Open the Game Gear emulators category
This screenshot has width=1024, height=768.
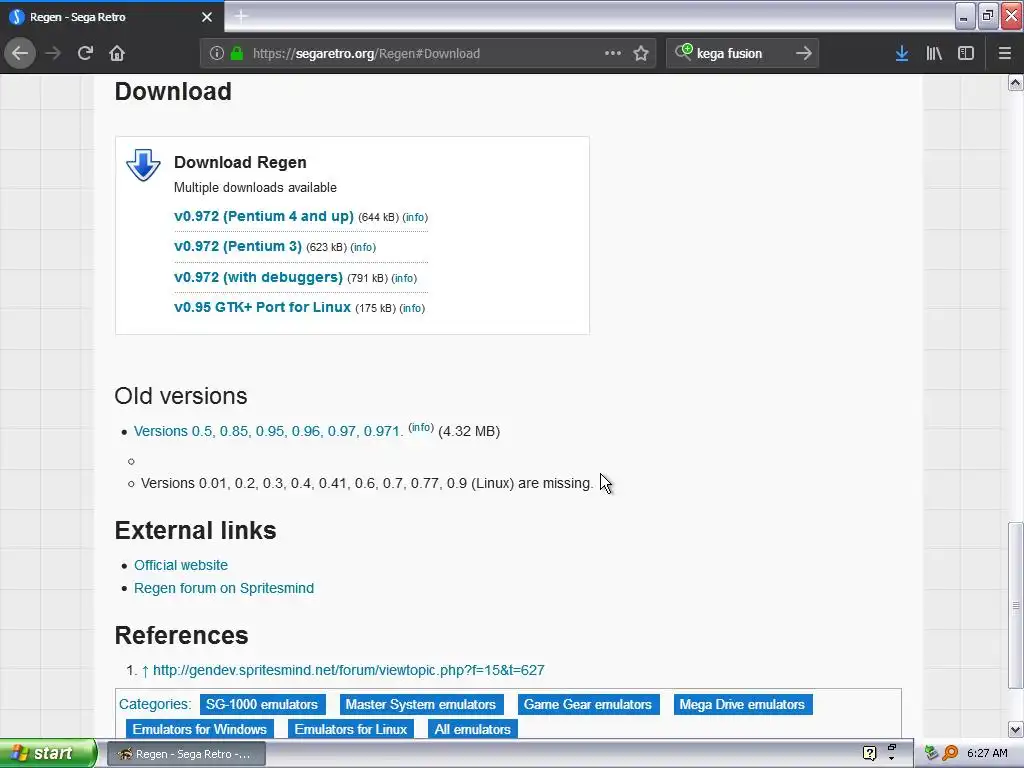point(588,705)
